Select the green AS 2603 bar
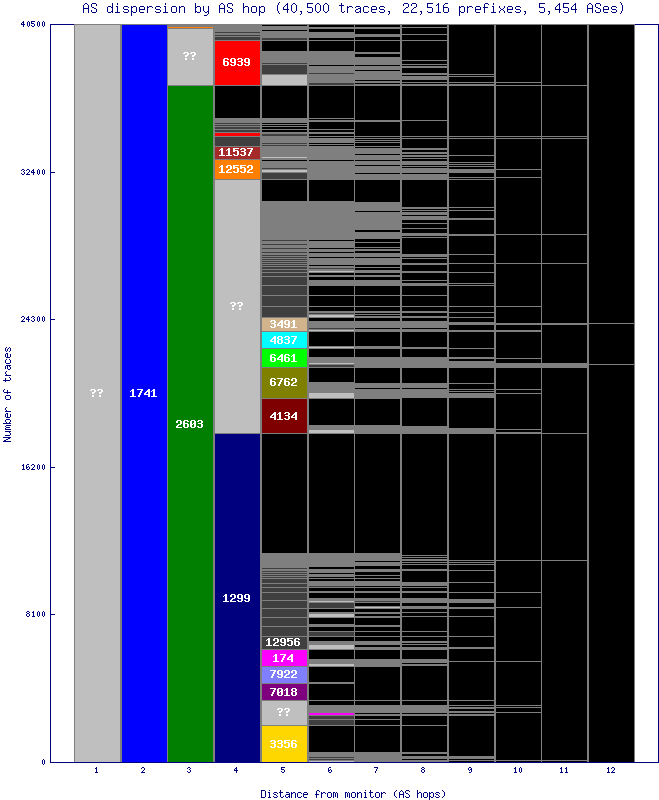The width and height of the screenshot is (659, 800). (x=190, y=423)
